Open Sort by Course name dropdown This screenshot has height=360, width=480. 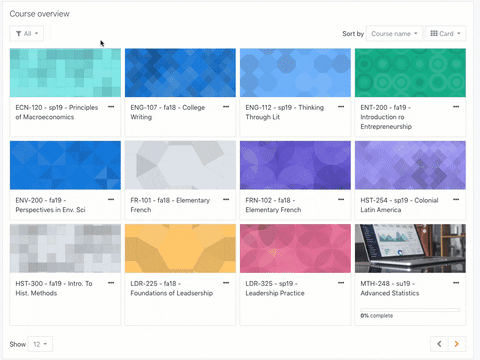(394, 34)
